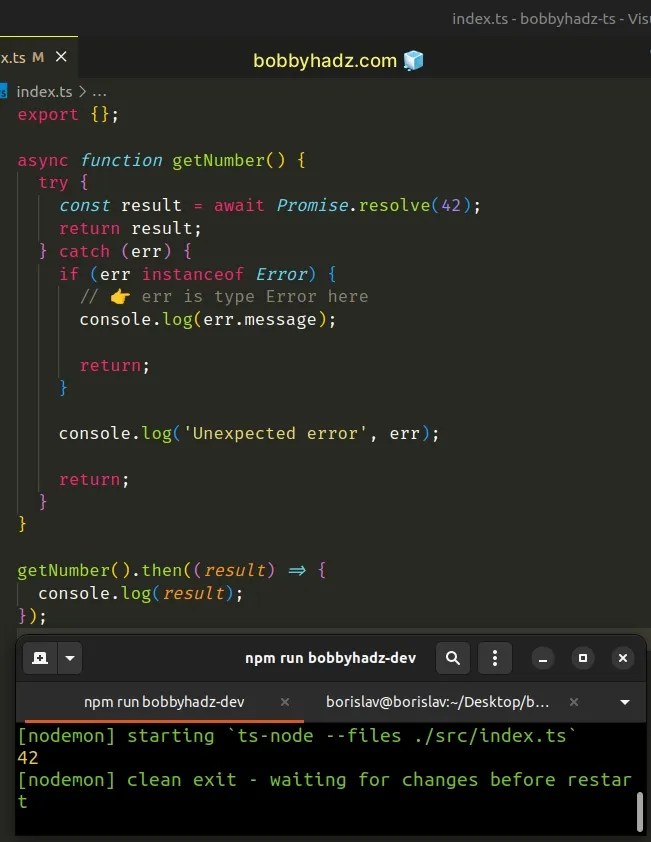This screenshot has height=842, width=651.
Task: Close the borislav@borislav terminal tab
Action: pyautogui.click(x=574, y=702)
